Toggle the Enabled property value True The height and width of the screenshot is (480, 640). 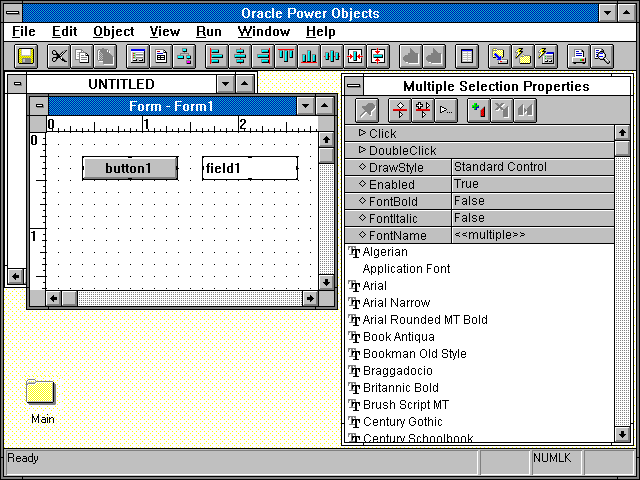pyautogui.click(x=532, y=184)
